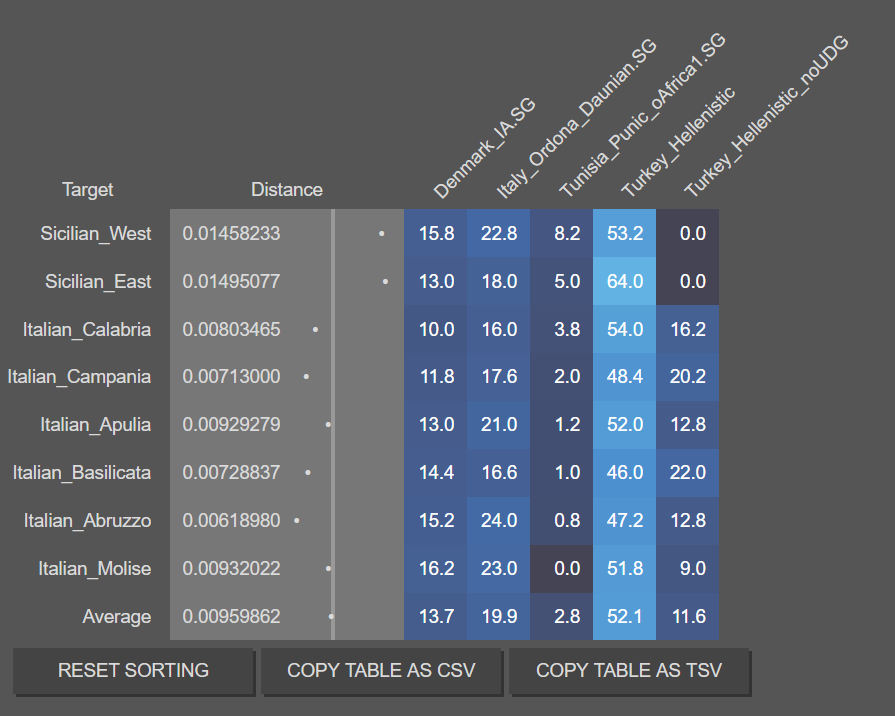The width and height of the screenshot is (895, 716).
Task: Click the 1.2 cell for Italian_Apulia
Action: pos(562,425)
